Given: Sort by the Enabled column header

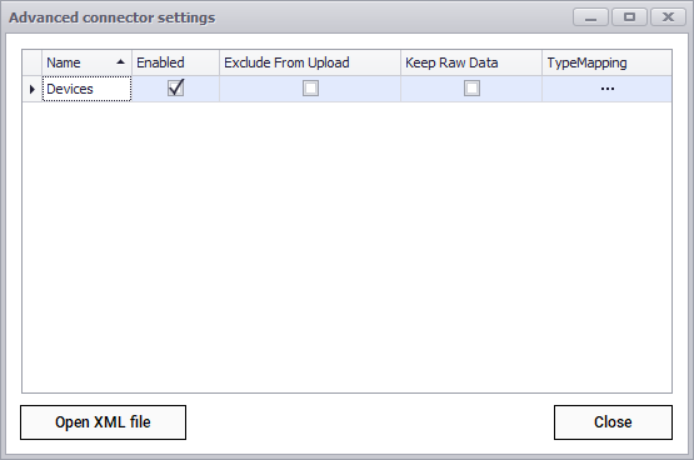Looking at the screenshot, I should pos(175,63).
